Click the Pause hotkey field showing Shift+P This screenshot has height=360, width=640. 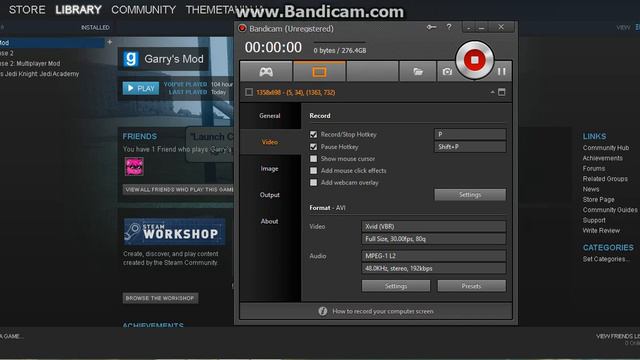[x=470, y=147]
